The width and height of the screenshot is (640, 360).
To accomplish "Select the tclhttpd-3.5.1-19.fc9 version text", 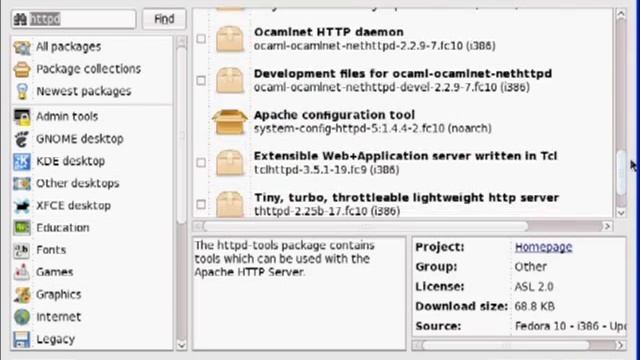I will (327, 170).
